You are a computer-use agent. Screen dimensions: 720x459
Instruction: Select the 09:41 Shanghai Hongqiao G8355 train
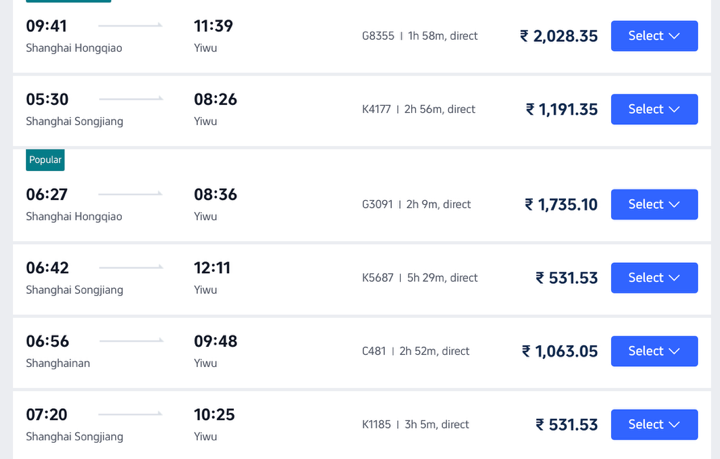(654, 36)
